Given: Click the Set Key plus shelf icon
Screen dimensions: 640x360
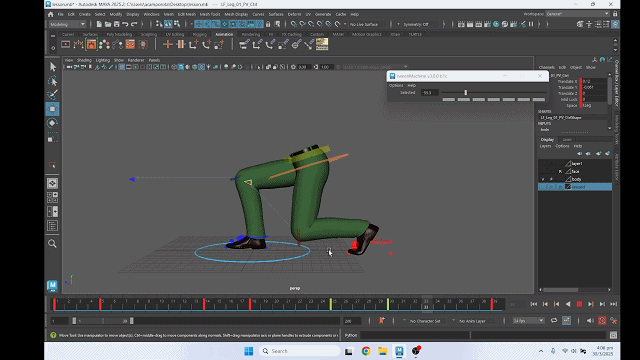Looking at the screenshot, I should tap(167, 44).
